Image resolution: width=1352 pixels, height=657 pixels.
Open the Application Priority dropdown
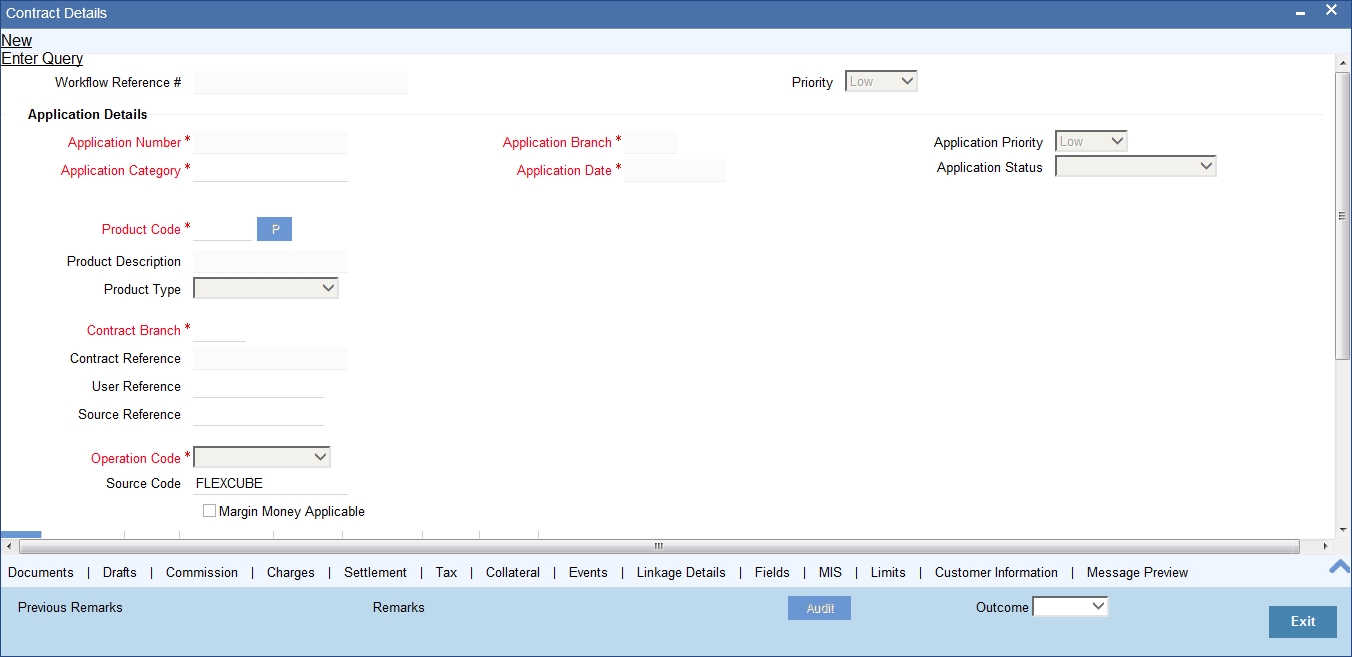(1091, 142)
